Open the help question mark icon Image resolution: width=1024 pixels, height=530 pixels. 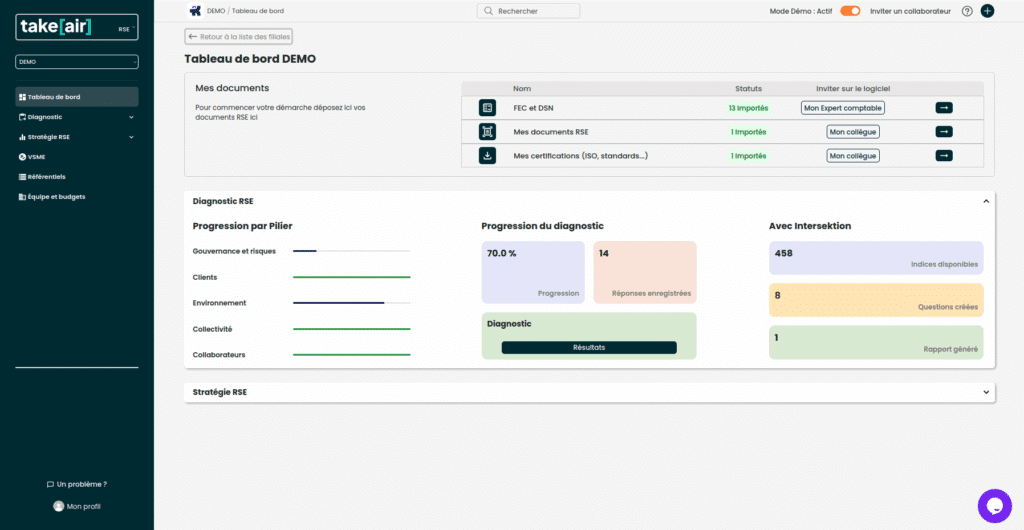(967, 11)
